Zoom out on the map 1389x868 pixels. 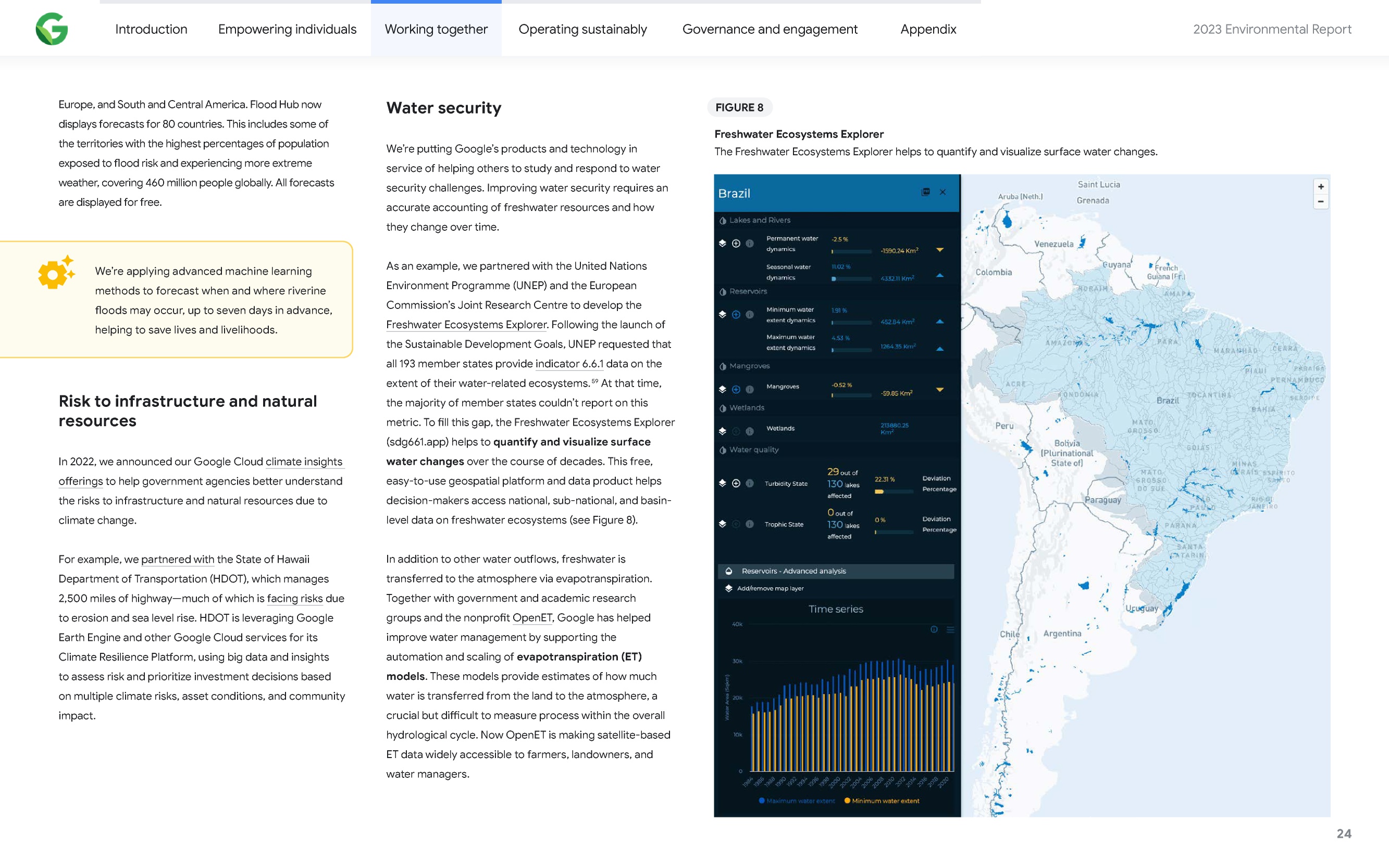pyautogui.click(x=1321, y=202)
